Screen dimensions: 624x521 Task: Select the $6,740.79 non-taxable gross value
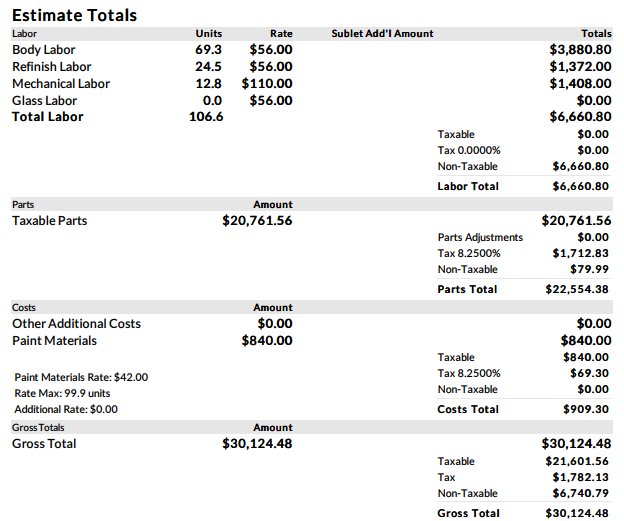click(x=580, y=493)
